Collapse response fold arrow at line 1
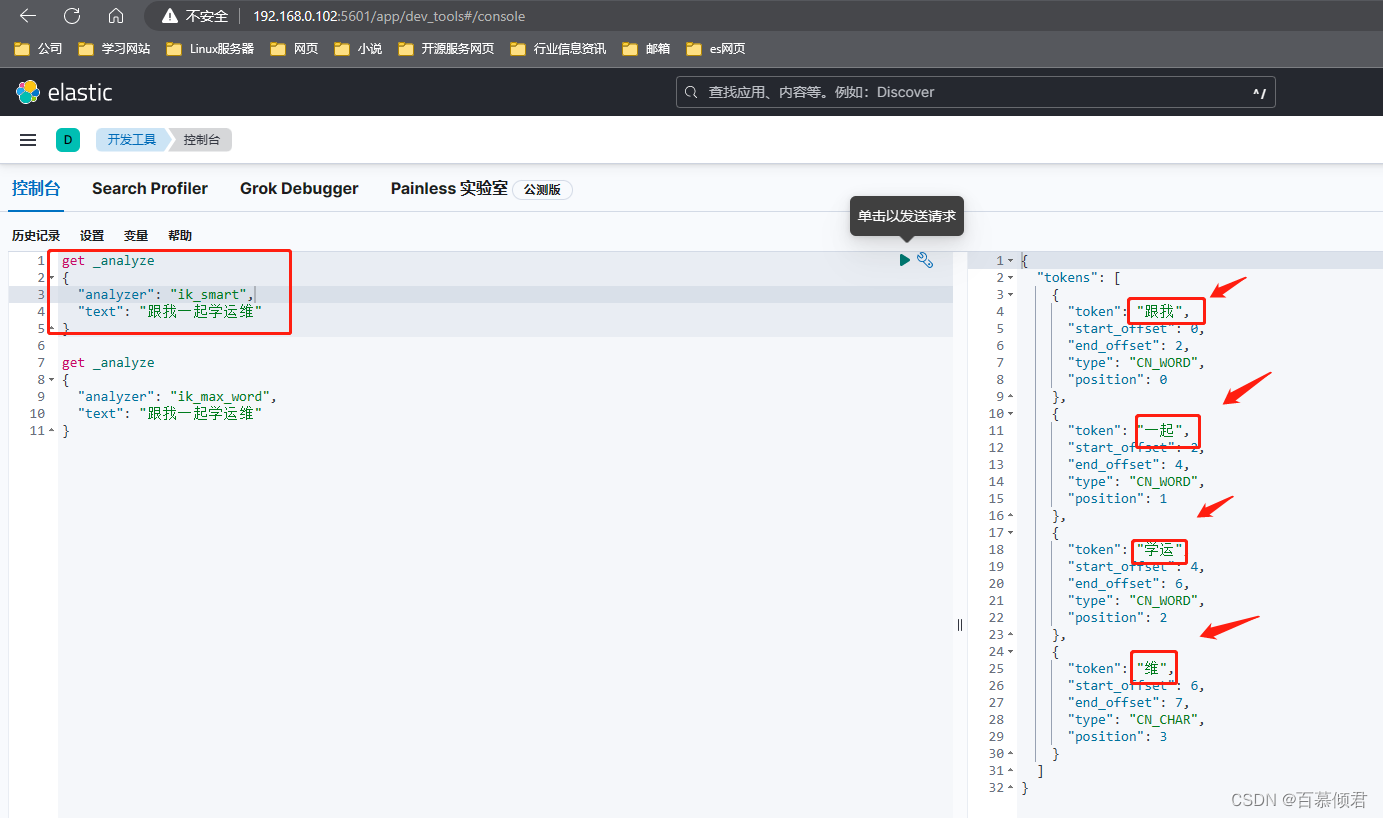1383x818 pixels. [1011, 261]
